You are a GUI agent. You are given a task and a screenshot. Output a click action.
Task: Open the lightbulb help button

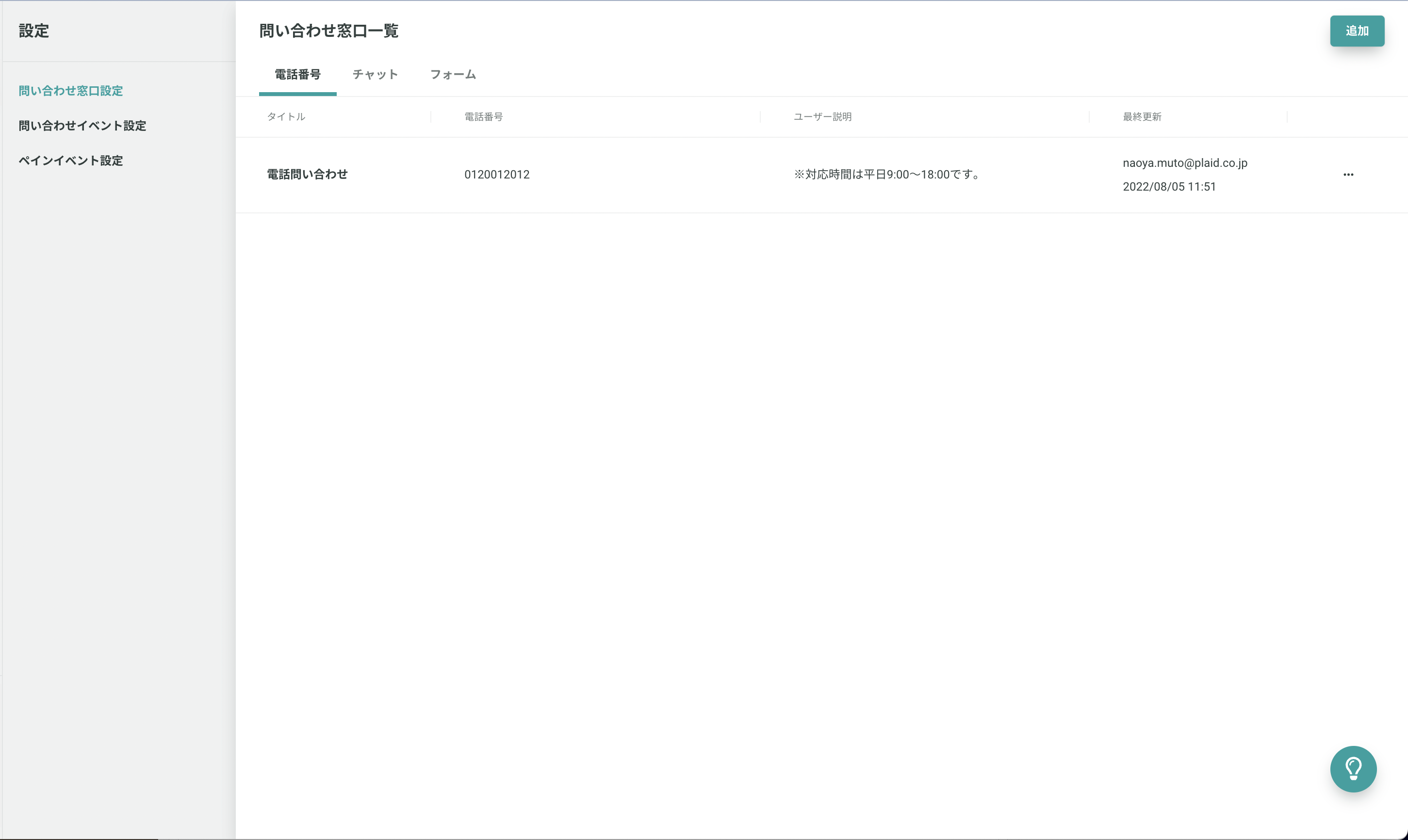[x=1353, y=769]
